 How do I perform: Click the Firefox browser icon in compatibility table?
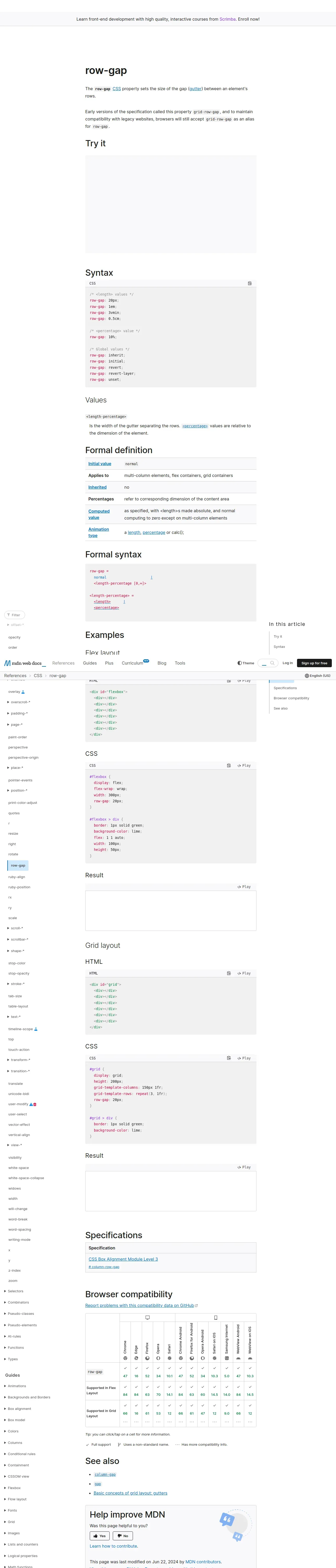point(148,1358)
